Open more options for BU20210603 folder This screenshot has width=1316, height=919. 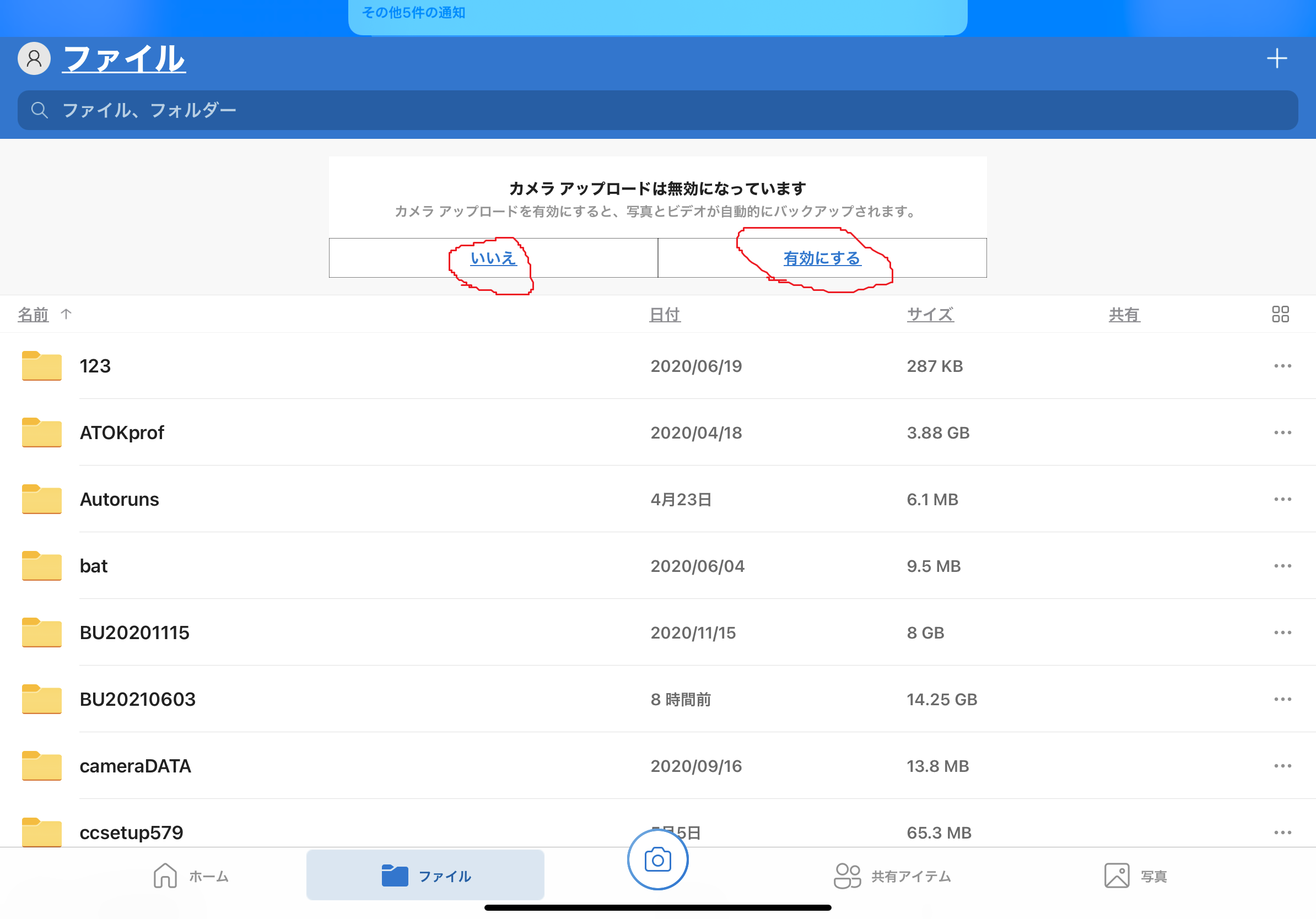click(1282, 699)
